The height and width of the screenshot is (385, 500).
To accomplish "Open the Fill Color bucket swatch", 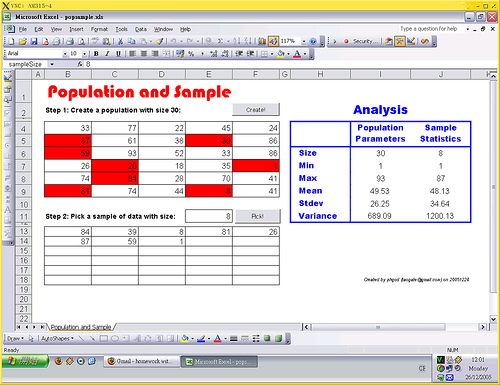I will pos(281,54).
